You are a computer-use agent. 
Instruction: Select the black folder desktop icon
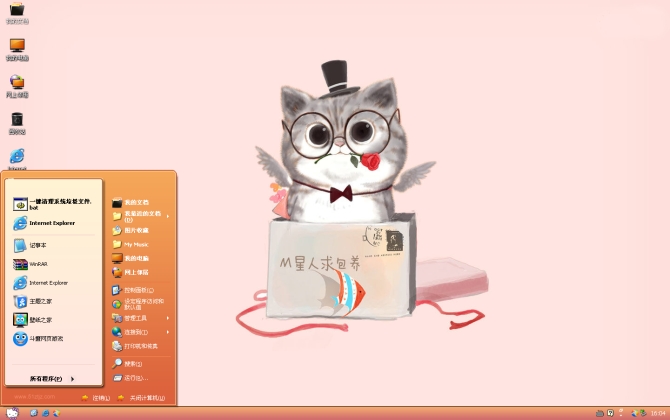click(17, 13)
